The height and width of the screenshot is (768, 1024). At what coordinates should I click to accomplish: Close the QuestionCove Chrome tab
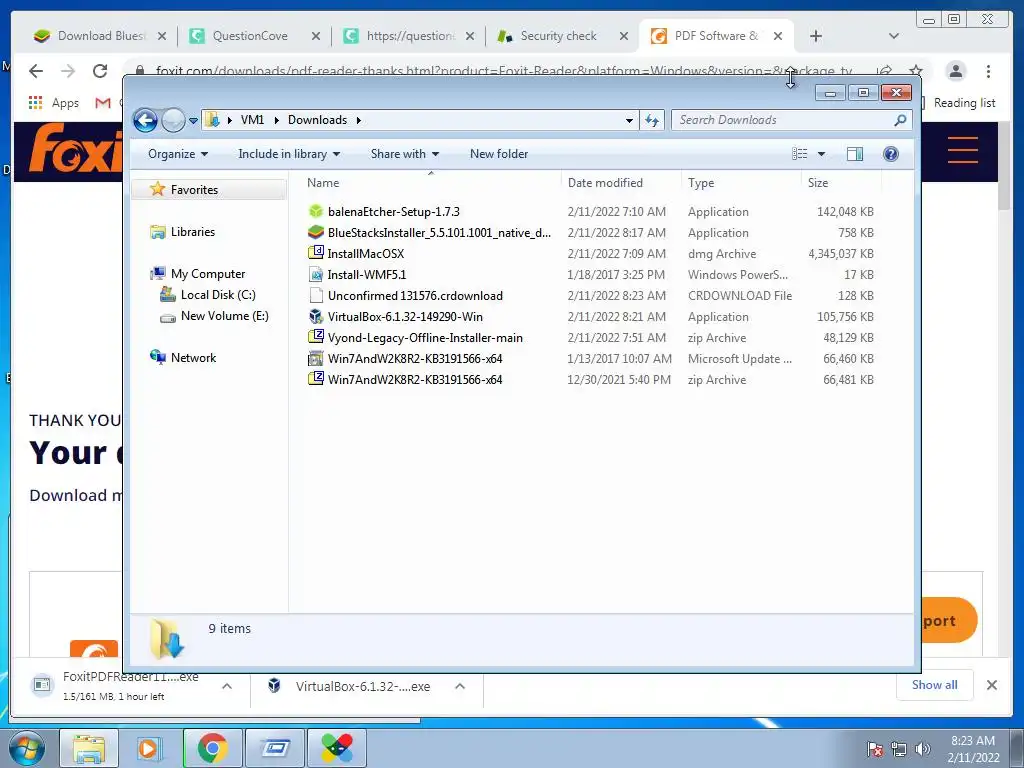click(316, 36)
